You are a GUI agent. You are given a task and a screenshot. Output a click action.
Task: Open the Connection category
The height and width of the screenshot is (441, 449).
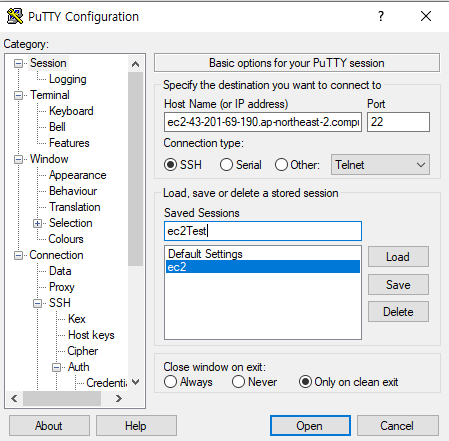[x=56, y=255]
